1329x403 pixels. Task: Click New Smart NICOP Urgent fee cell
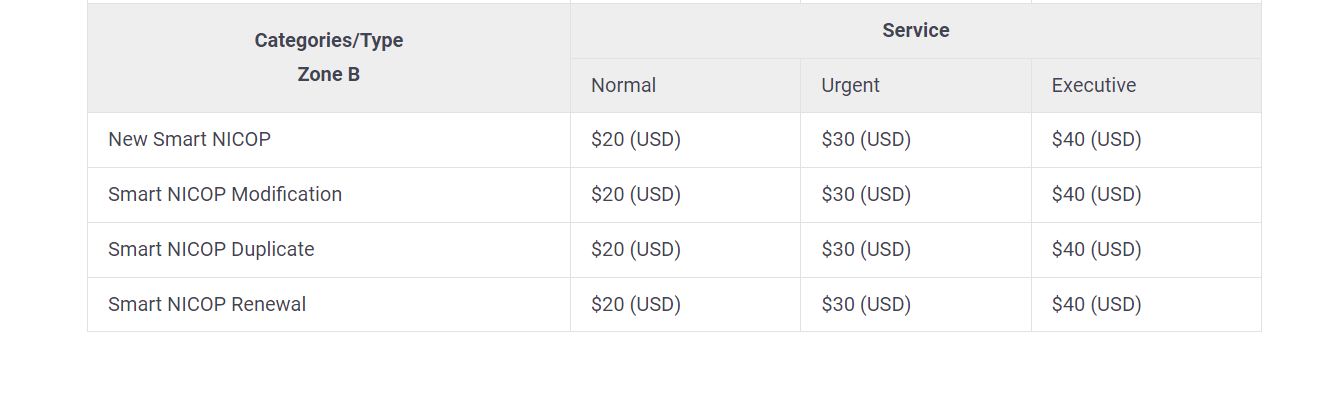click(866, 140)
